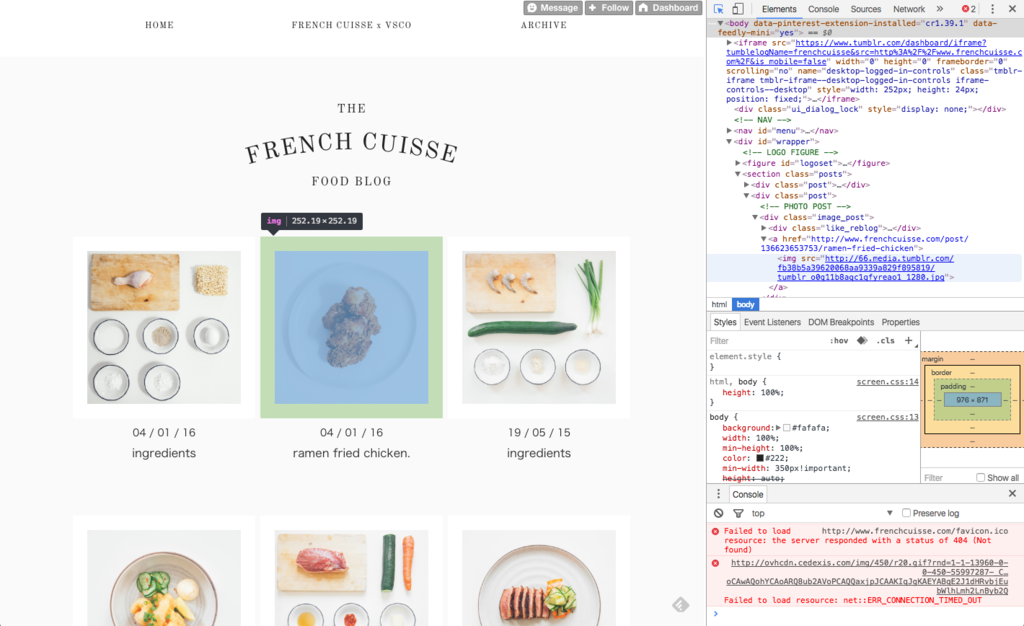Image resolution: width=1024 pixels, height=626 pixels.
Task: Switch to the Elements tab
Action: click(779, 9)
